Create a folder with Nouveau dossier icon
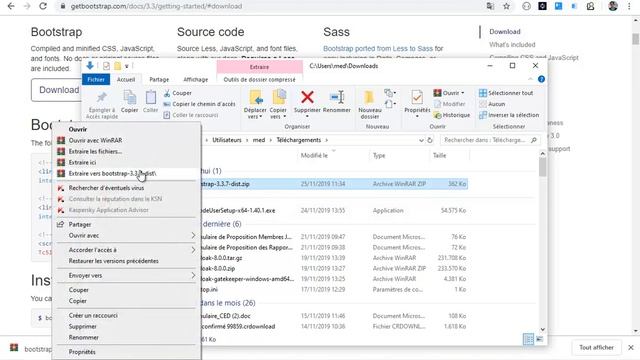Viewport: 640px width, 360px height. click(369, 98)
